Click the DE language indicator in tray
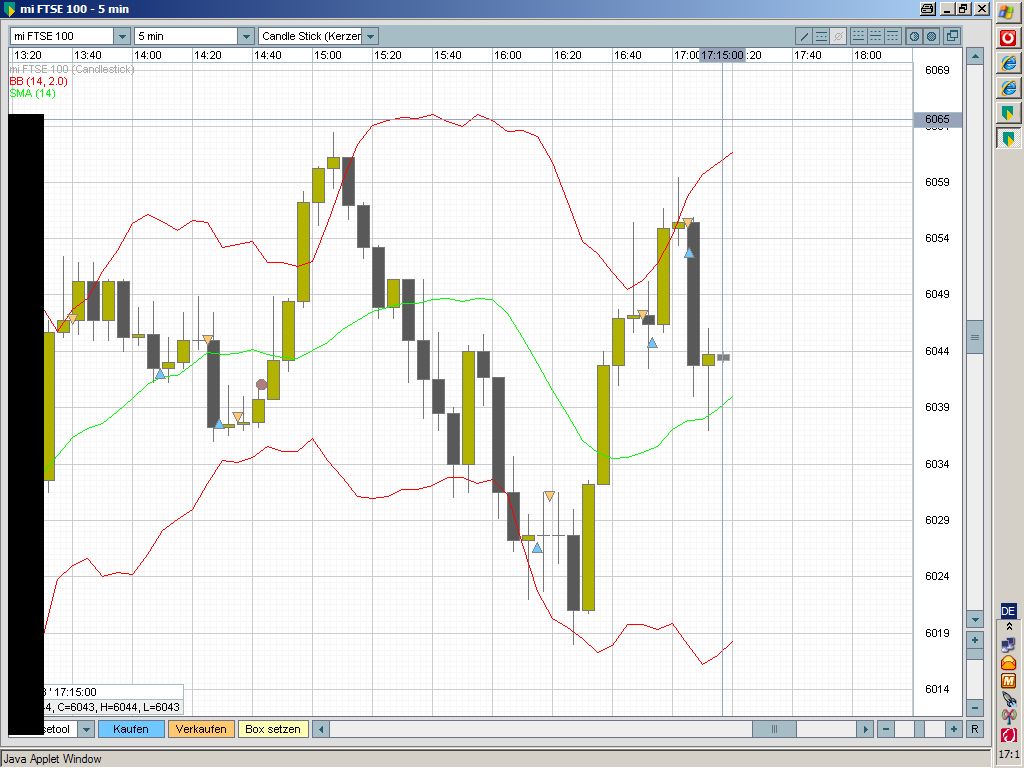Image resolution: width=1024 pixels, height=768 pixels. pos(1008,611)
